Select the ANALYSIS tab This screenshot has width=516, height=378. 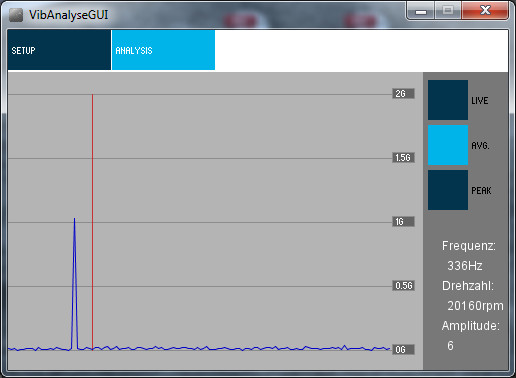point(163,50)
